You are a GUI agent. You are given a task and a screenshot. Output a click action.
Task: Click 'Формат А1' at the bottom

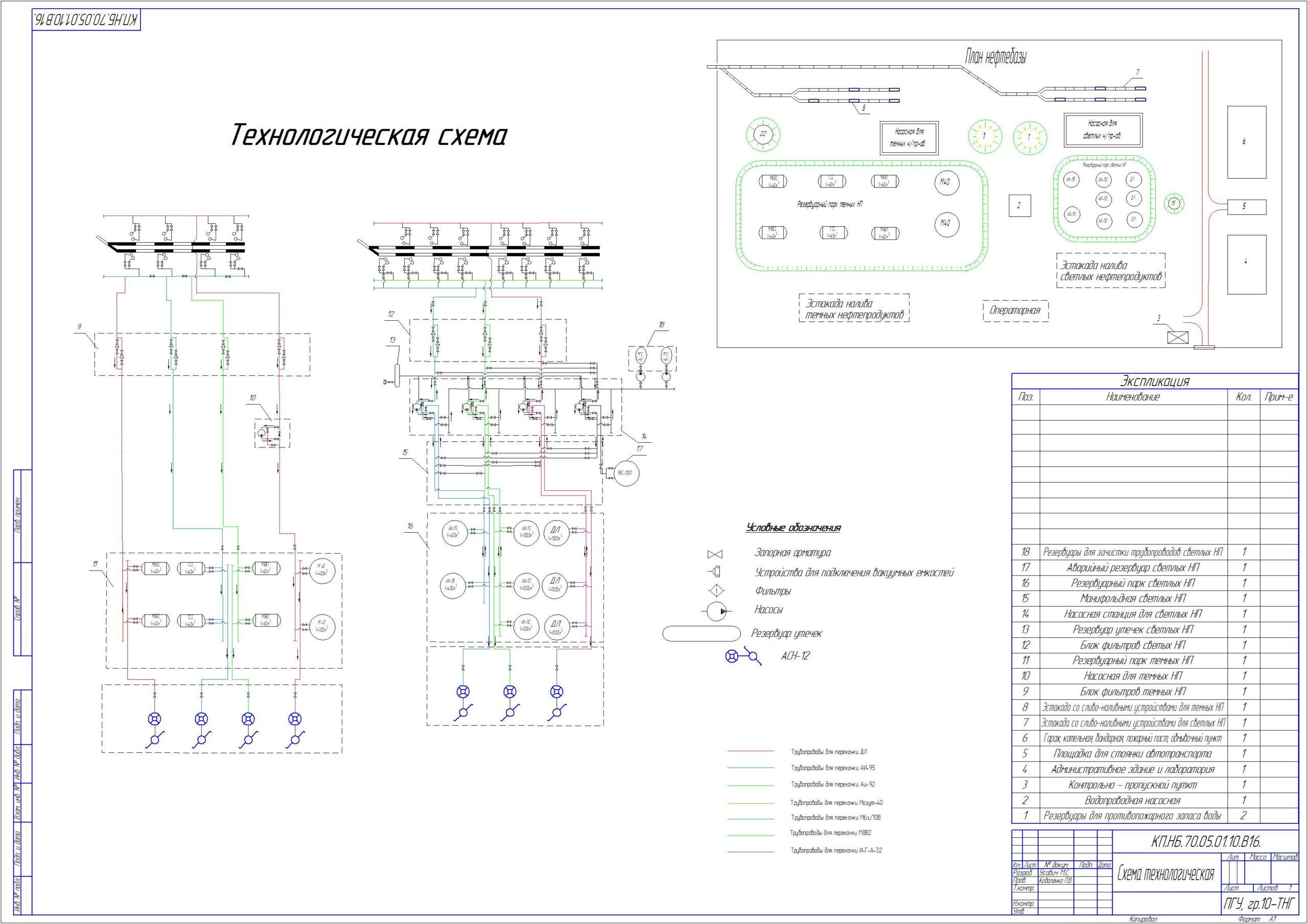1258,919
